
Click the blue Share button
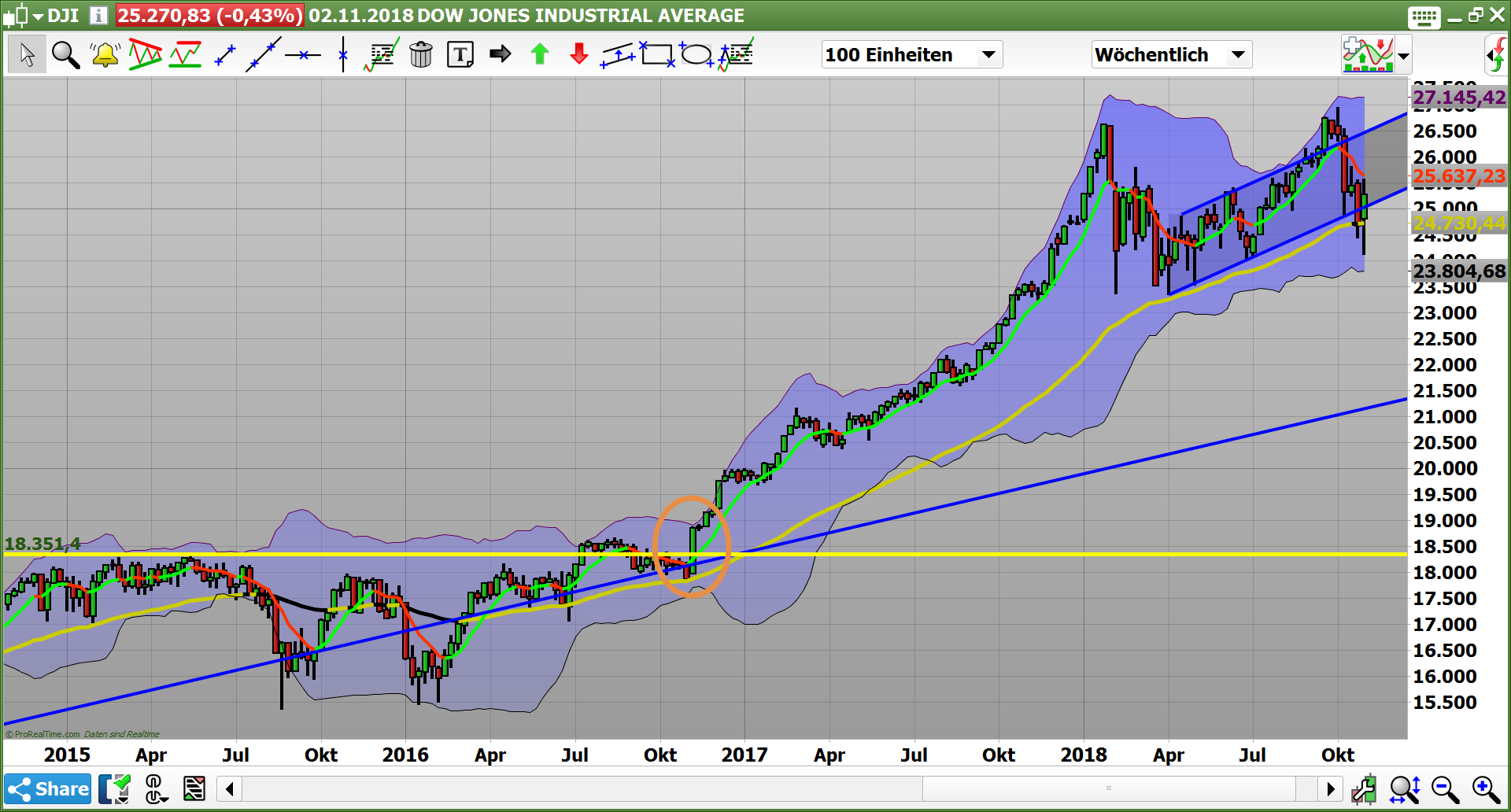click(47, 788)
